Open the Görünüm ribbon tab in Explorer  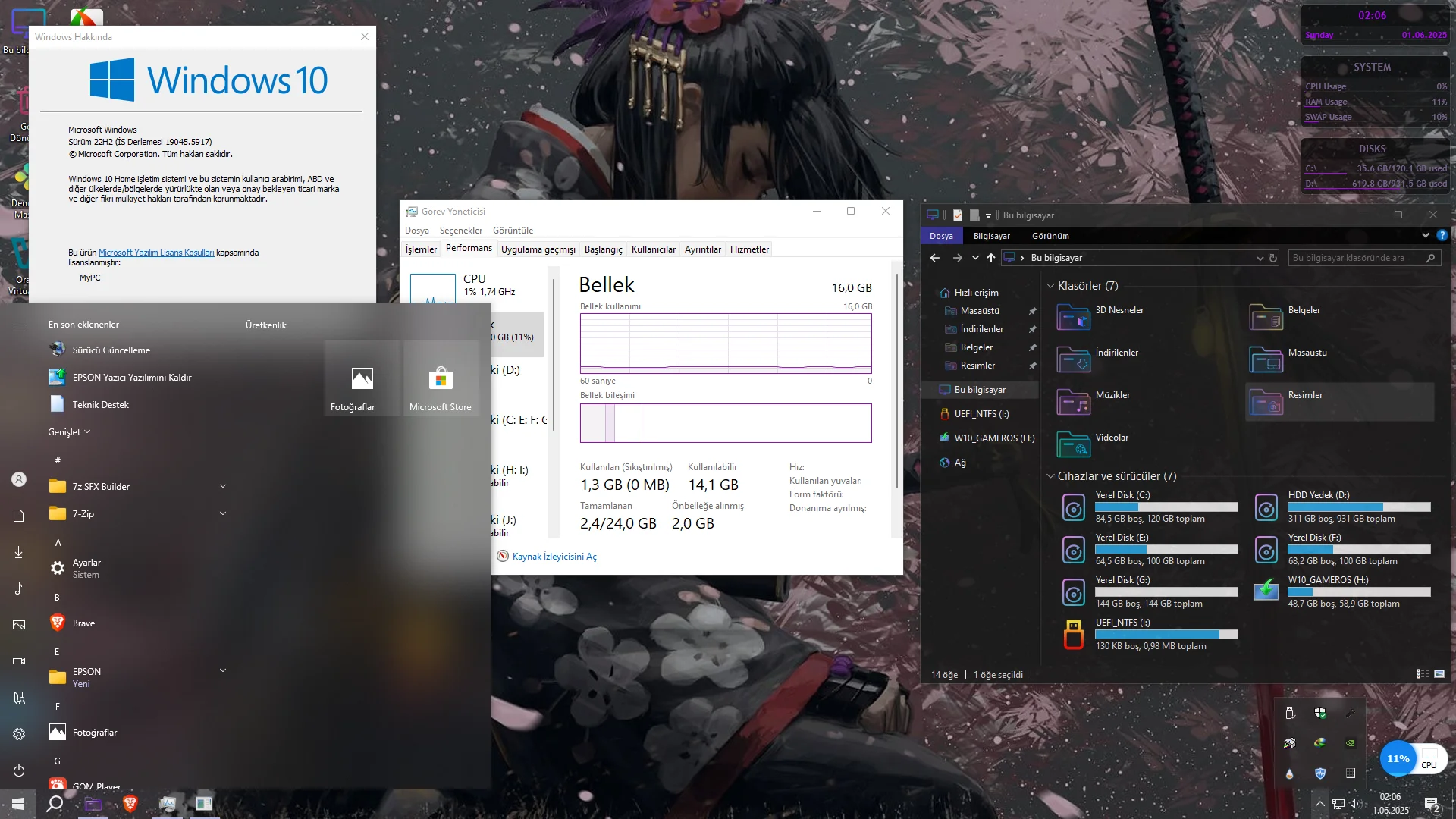pos(1050,236)
